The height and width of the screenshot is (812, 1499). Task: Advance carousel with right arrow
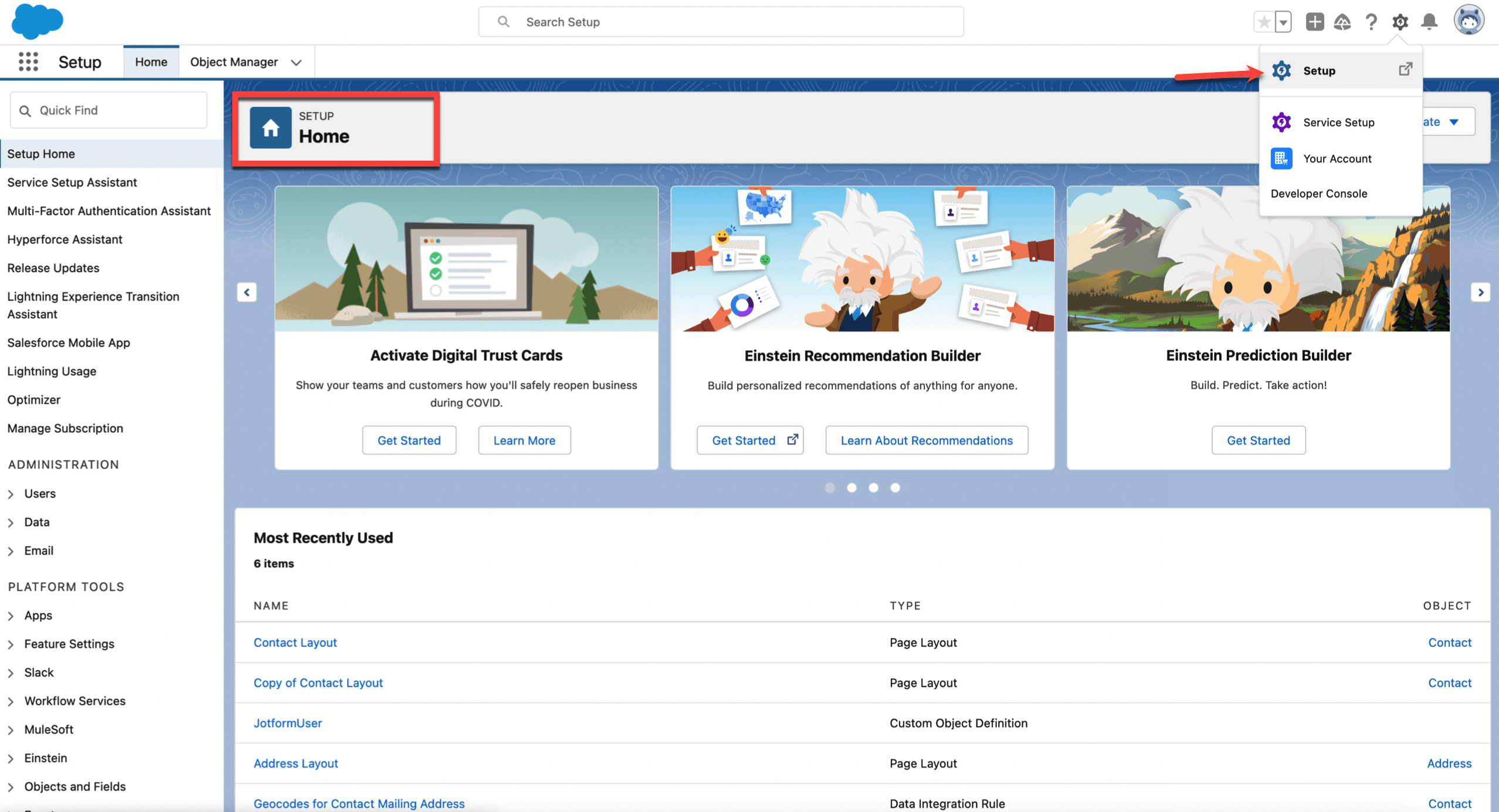1480,292
